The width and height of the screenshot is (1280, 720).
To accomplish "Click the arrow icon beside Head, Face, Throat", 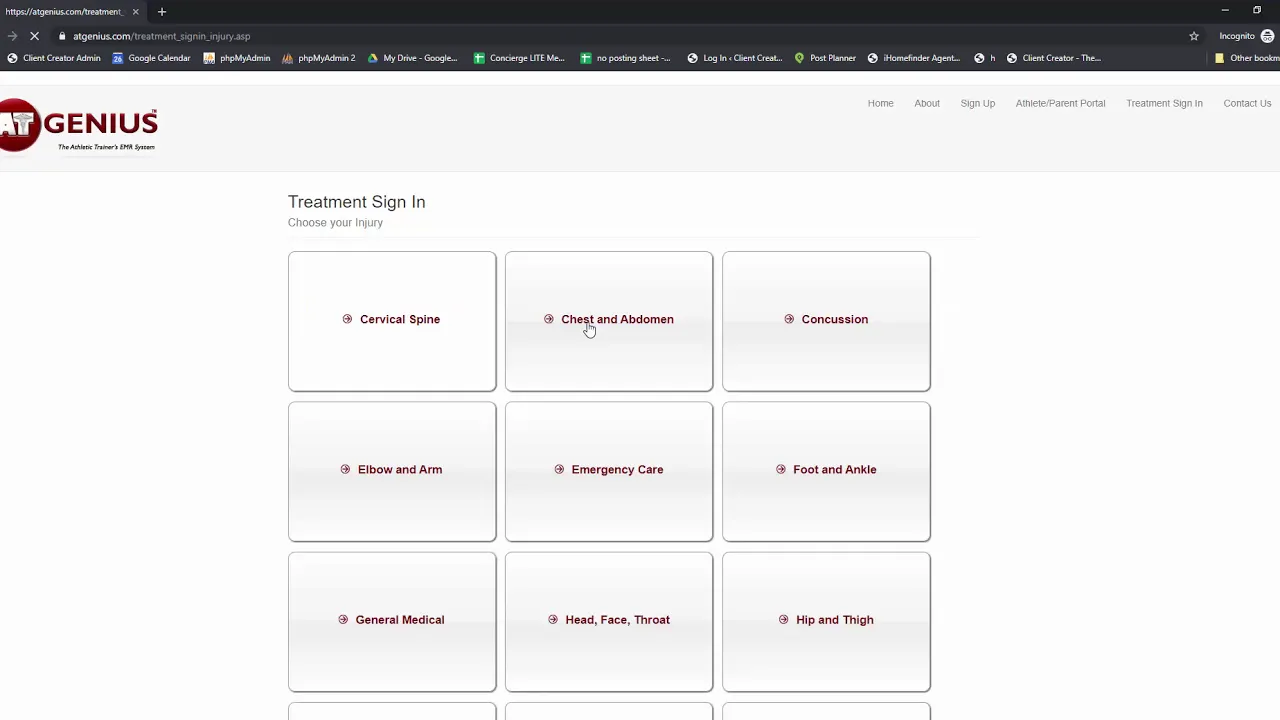I will point(553,620).
